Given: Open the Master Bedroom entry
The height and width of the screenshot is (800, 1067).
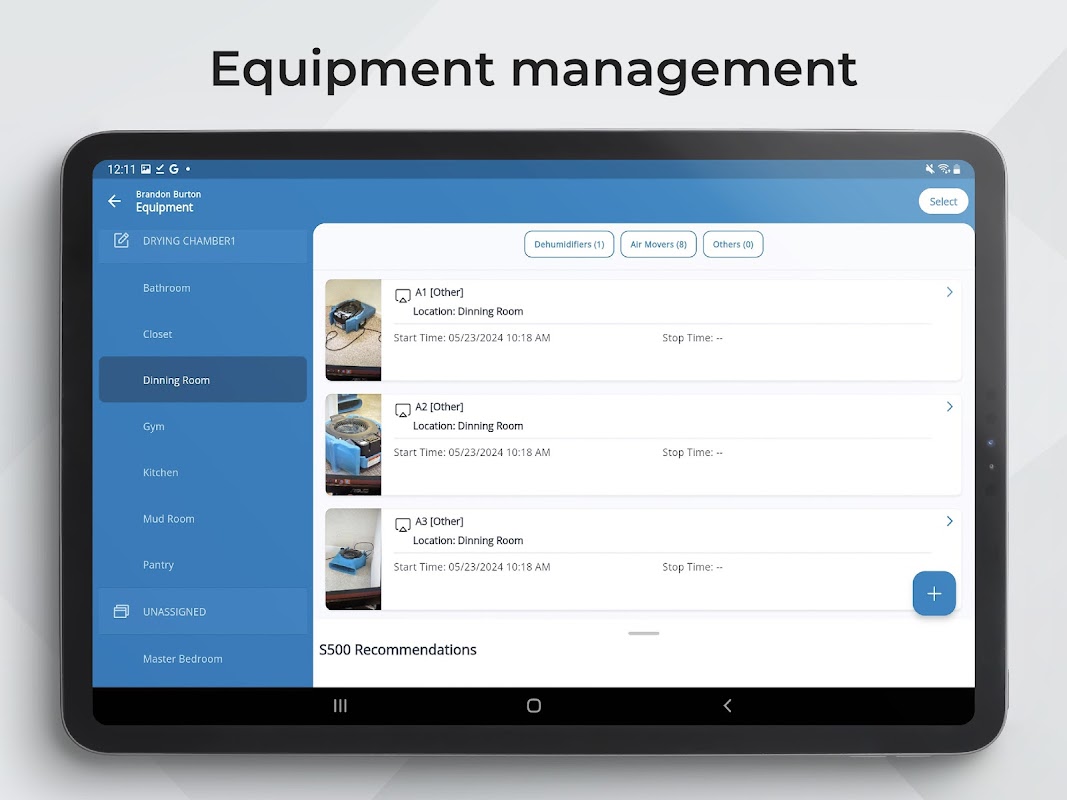Looking at the screenshot, I should coord(203,659).
